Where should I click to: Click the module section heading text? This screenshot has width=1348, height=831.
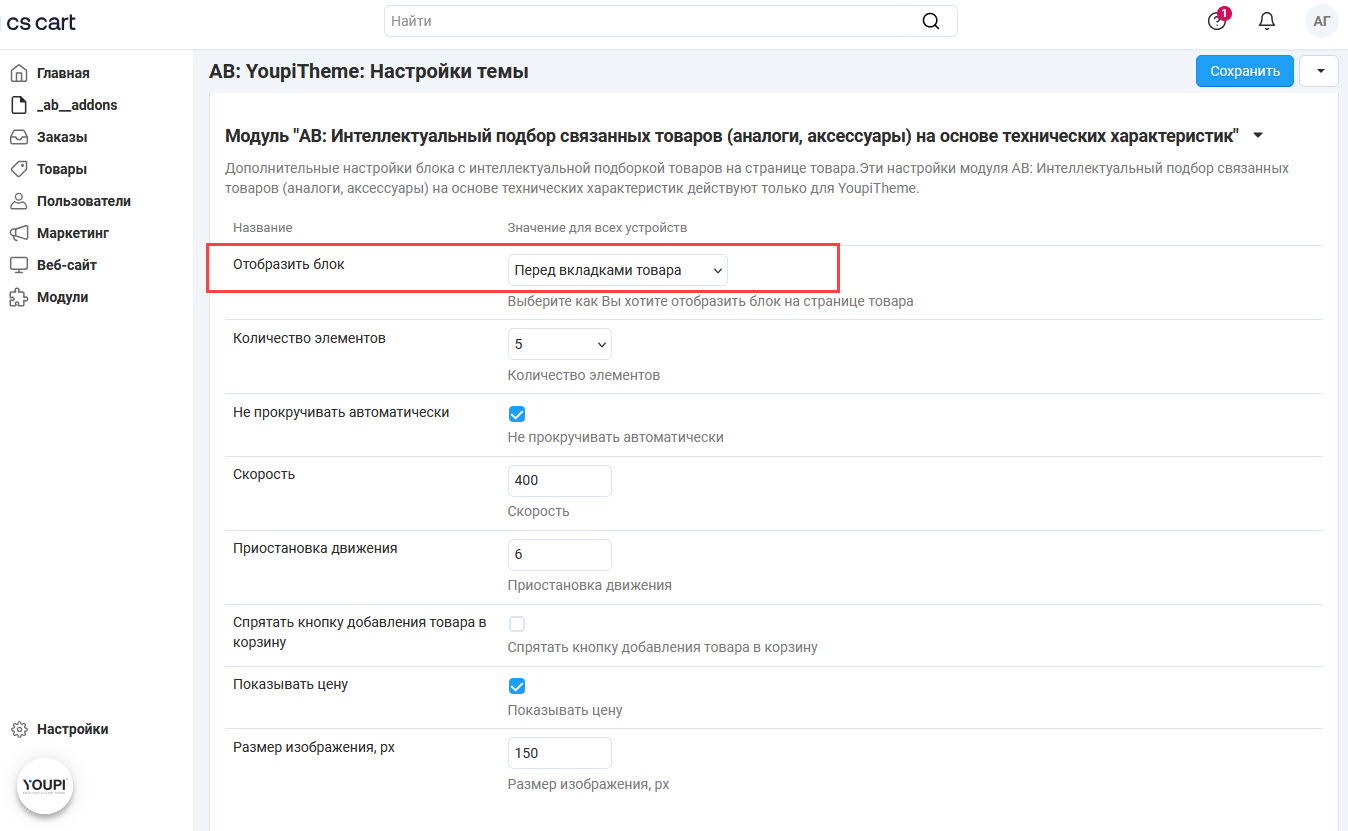732,135
